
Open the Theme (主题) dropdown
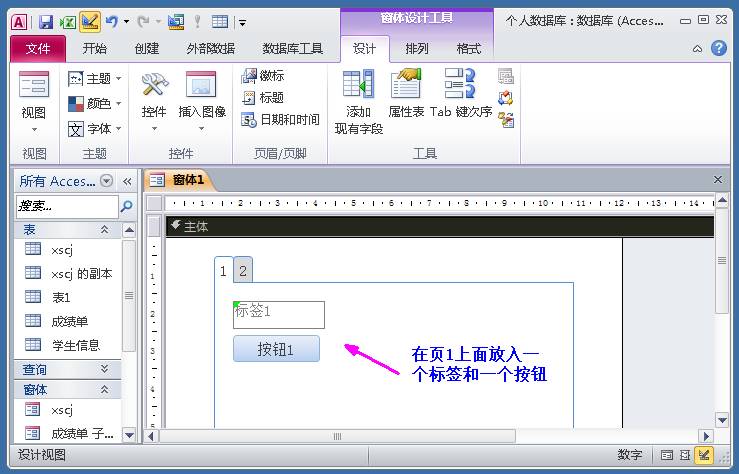pos(94,78)
